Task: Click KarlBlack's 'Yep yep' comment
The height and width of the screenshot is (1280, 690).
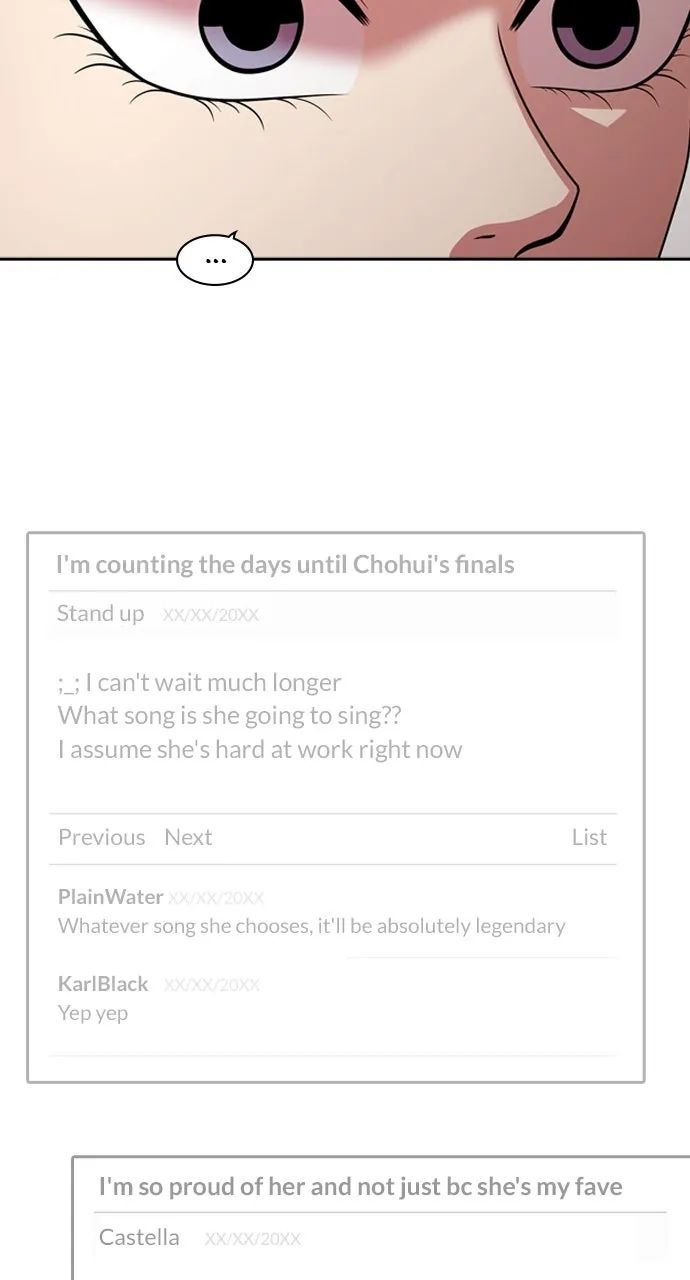Action: pos(93,1013)
